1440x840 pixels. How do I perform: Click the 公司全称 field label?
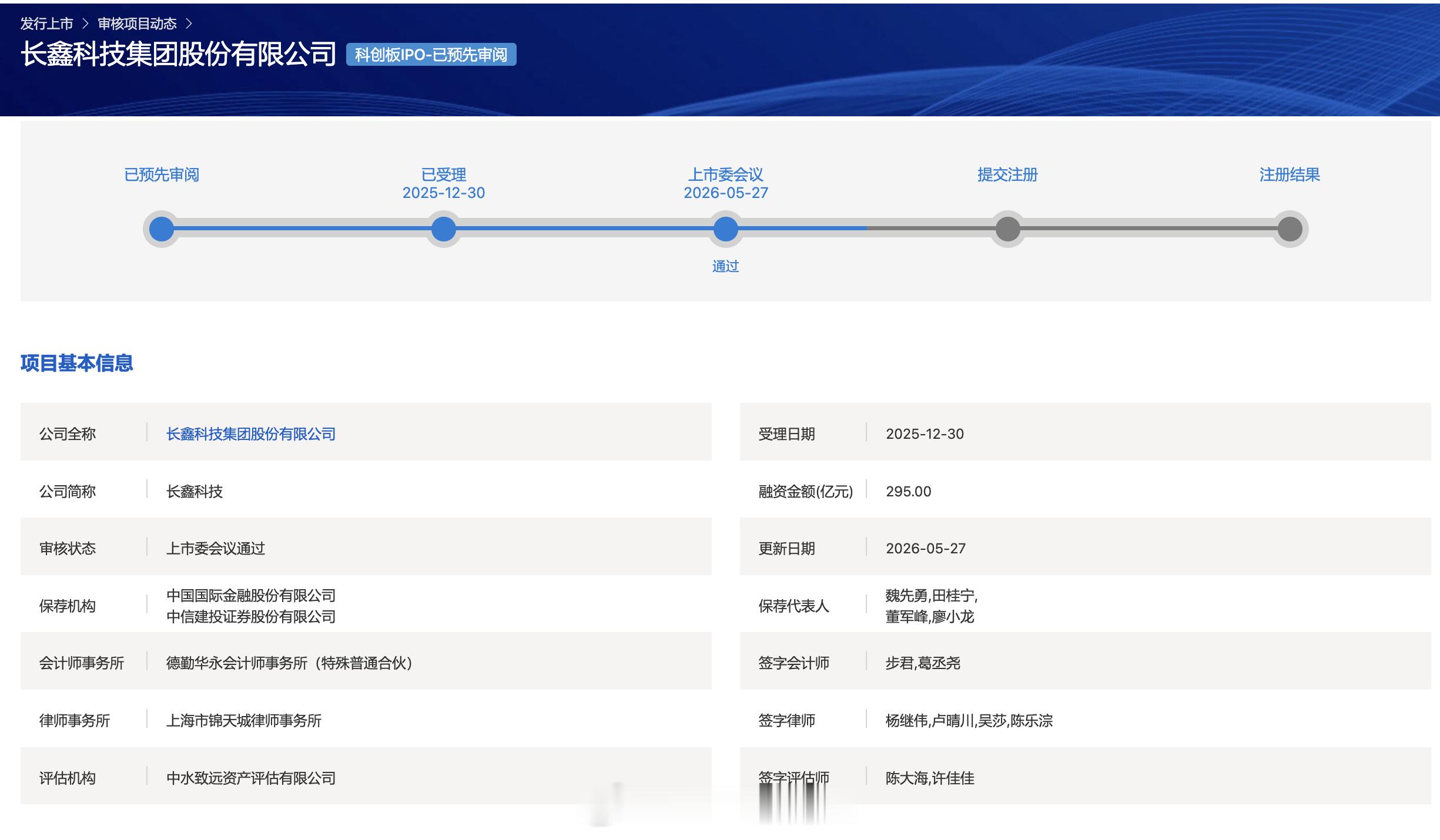click(68, 434)
